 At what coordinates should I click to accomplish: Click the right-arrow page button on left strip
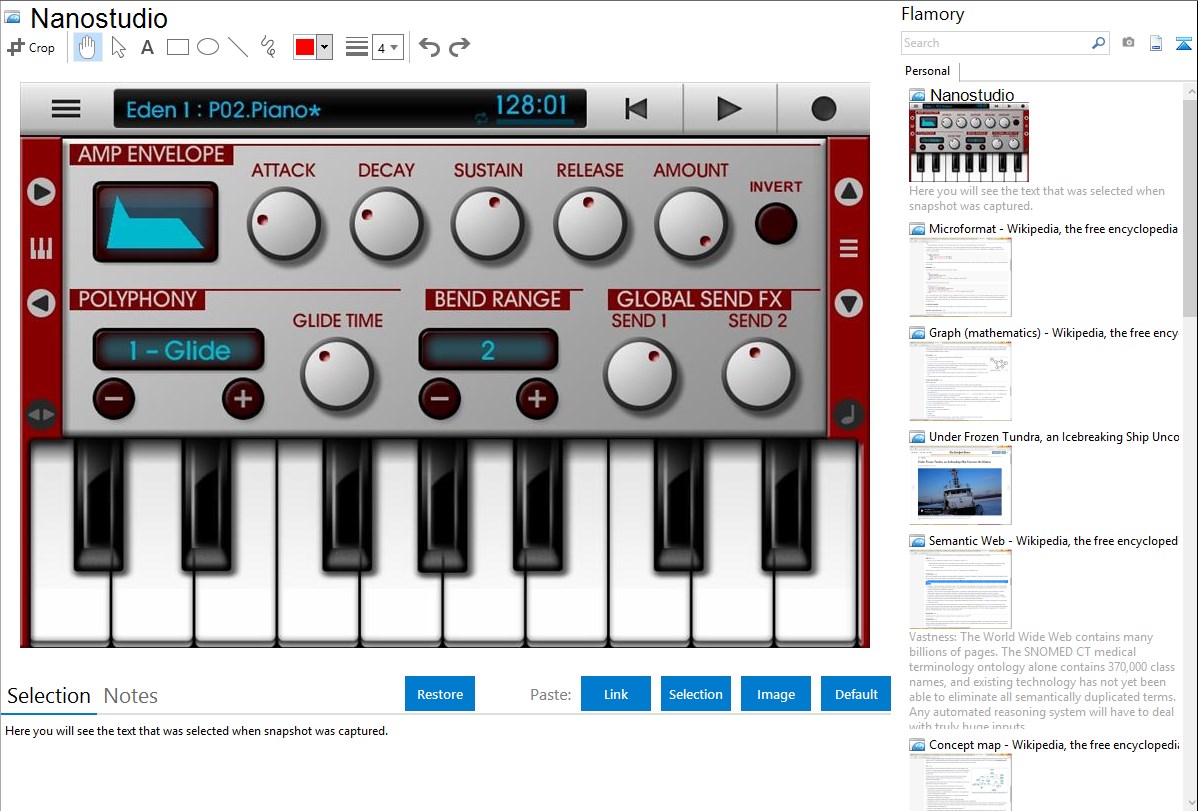coord(41,192)
